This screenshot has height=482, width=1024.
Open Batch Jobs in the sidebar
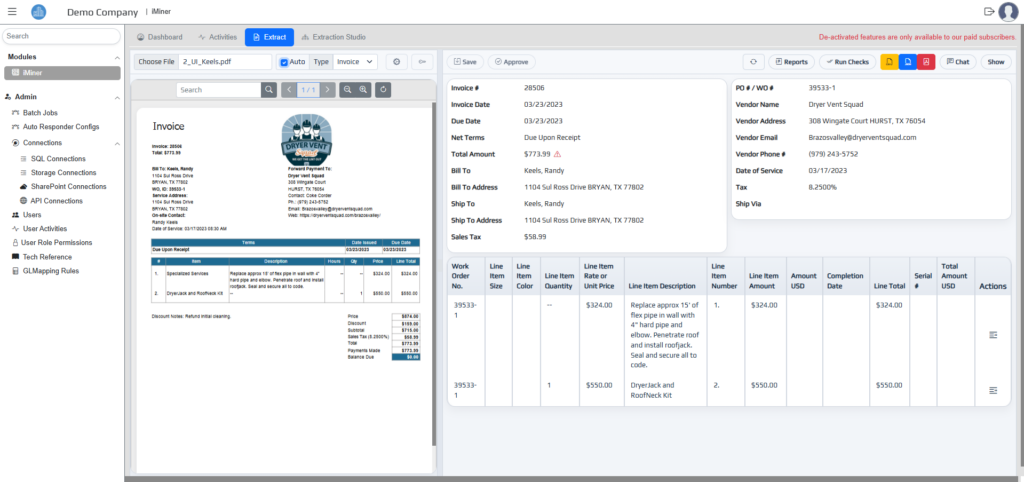tap(40, 113)
